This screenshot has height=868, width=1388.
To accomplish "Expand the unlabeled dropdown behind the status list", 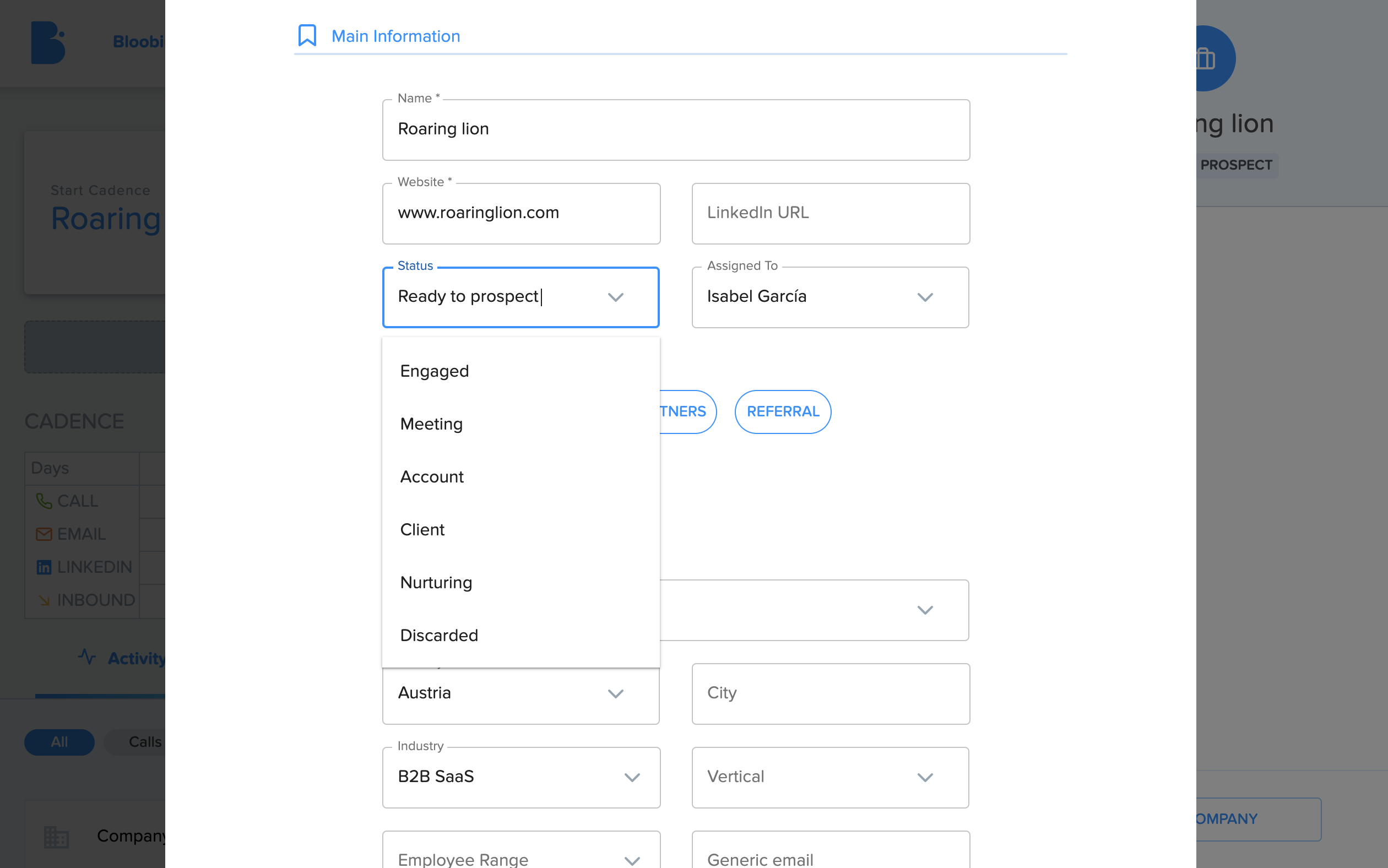I will click(925, 610).
